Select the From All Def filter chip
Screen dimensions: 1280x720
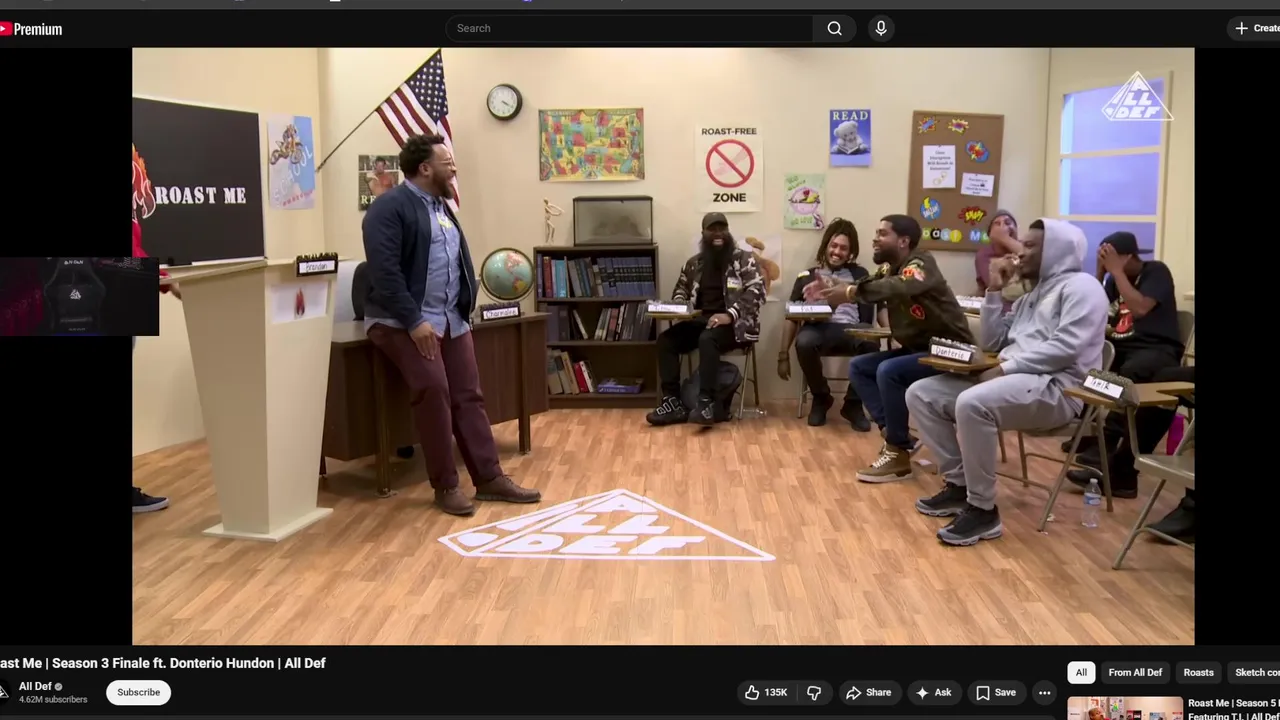tap(1135, 672)
